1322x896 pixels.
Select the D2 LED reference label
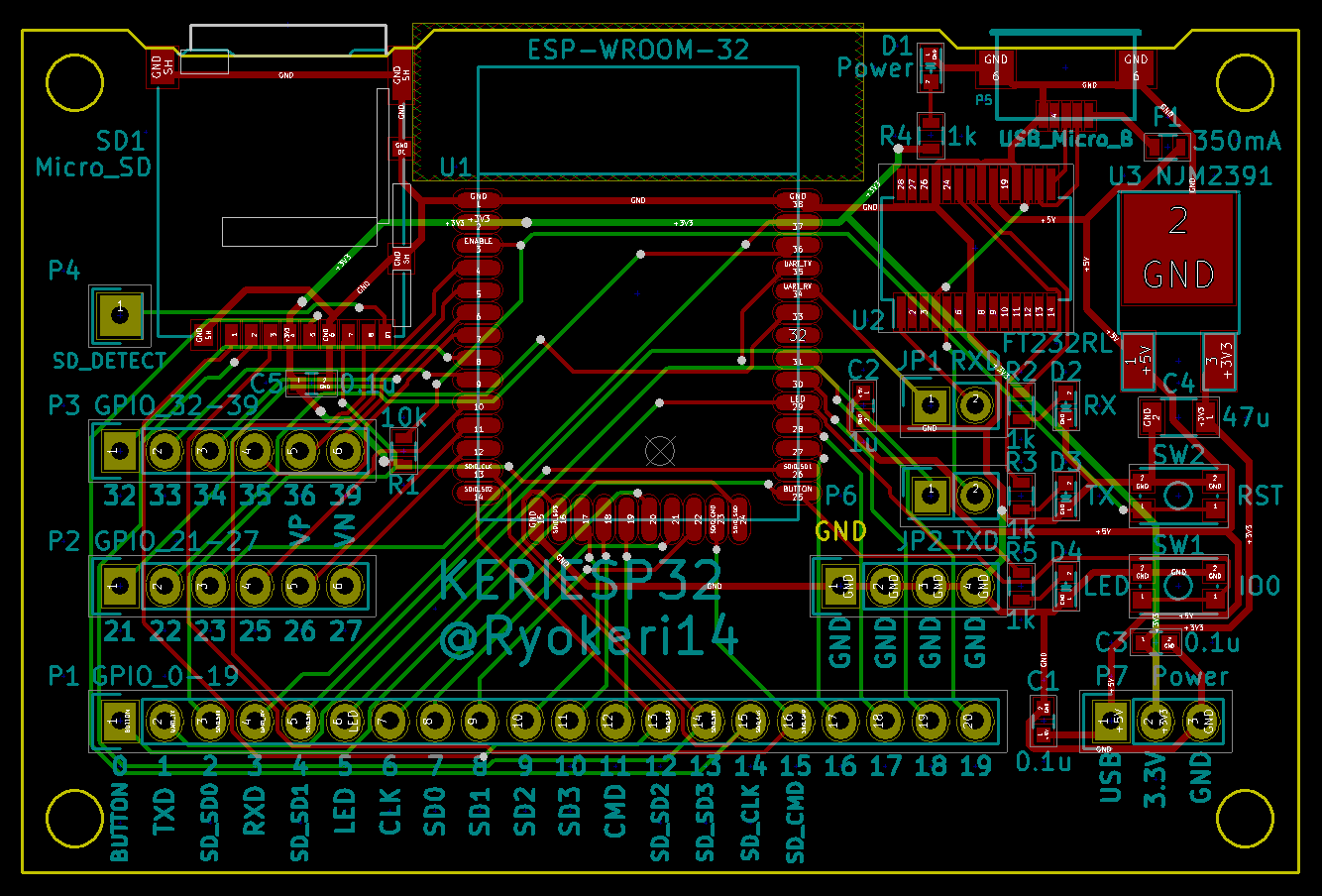1066,371
